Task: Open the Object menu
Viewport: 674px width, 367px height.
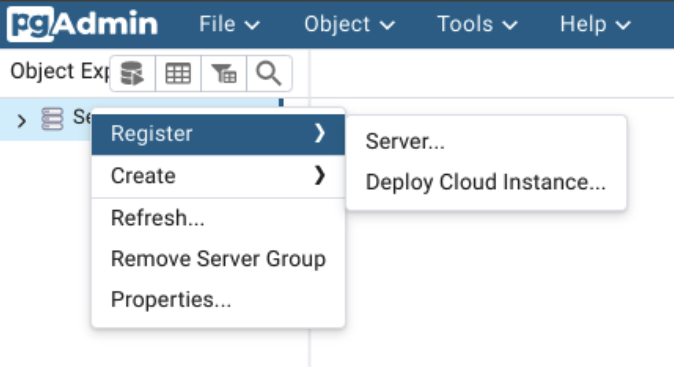Action: (349, 24)
